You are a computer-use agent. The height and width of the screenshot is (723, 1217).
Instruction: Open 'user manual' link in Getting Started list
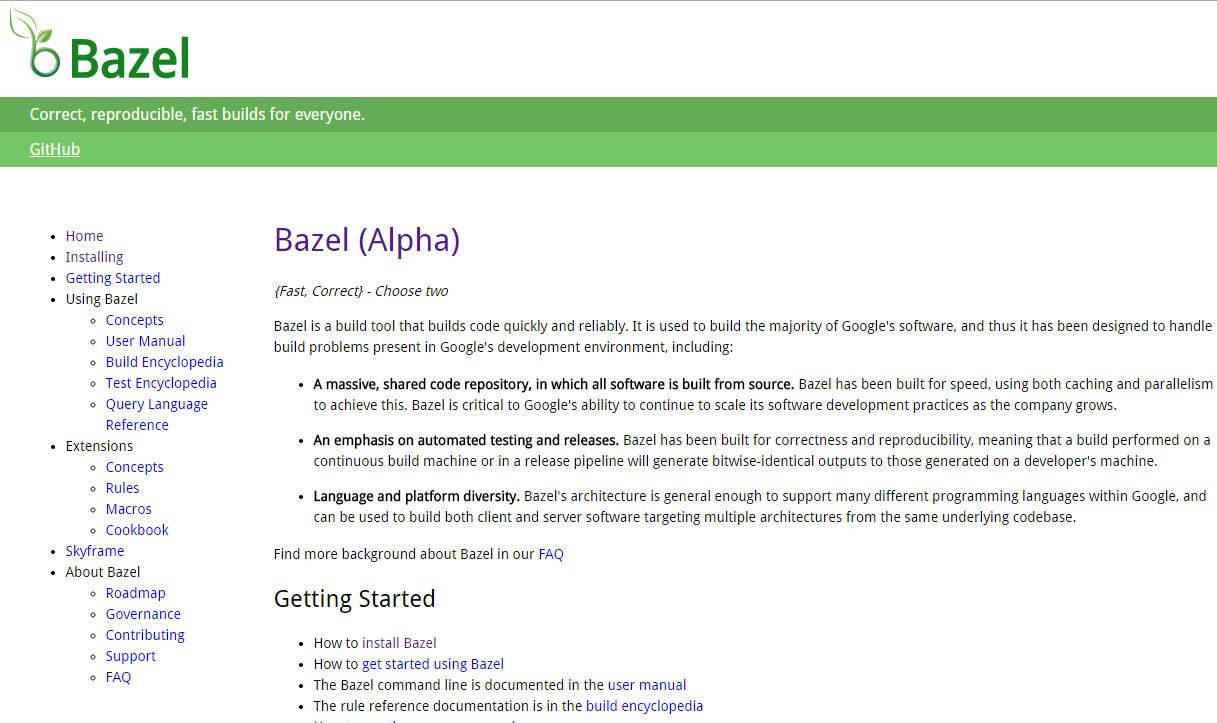pos(647,685)
